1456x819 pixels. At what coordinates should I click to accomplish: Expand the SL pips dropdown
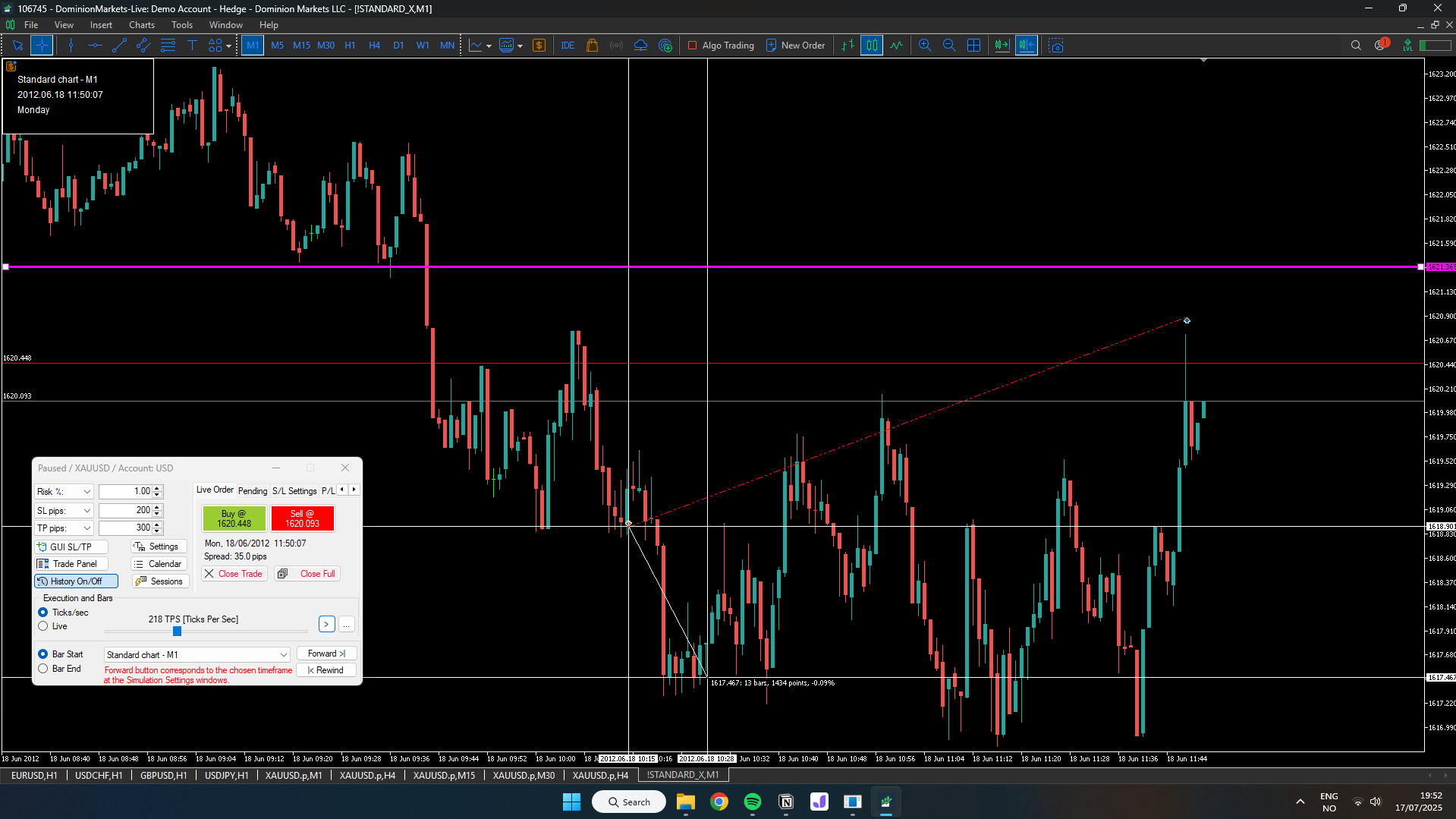64,511
